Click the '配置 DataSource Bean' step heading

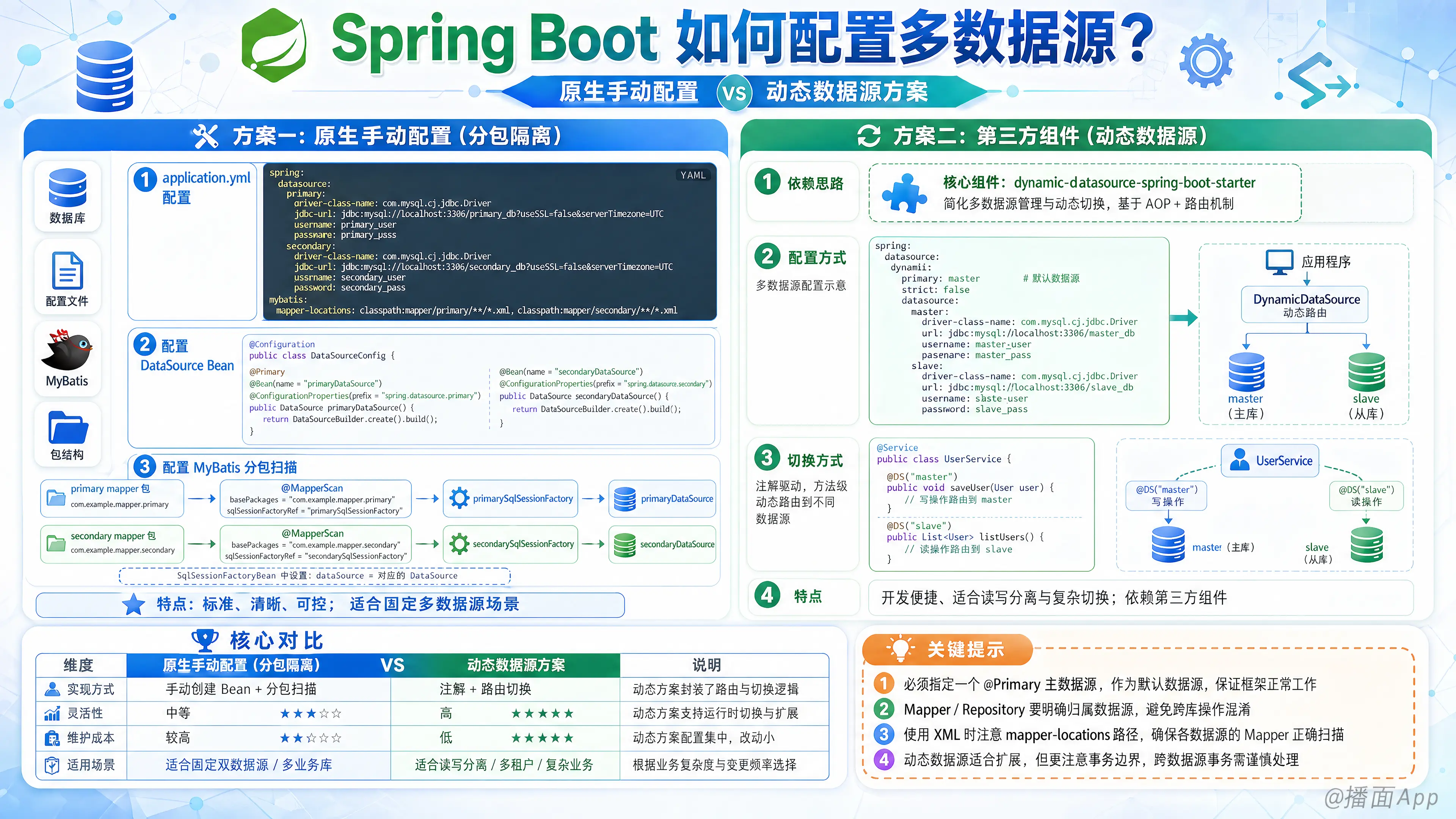coord(187,356)
